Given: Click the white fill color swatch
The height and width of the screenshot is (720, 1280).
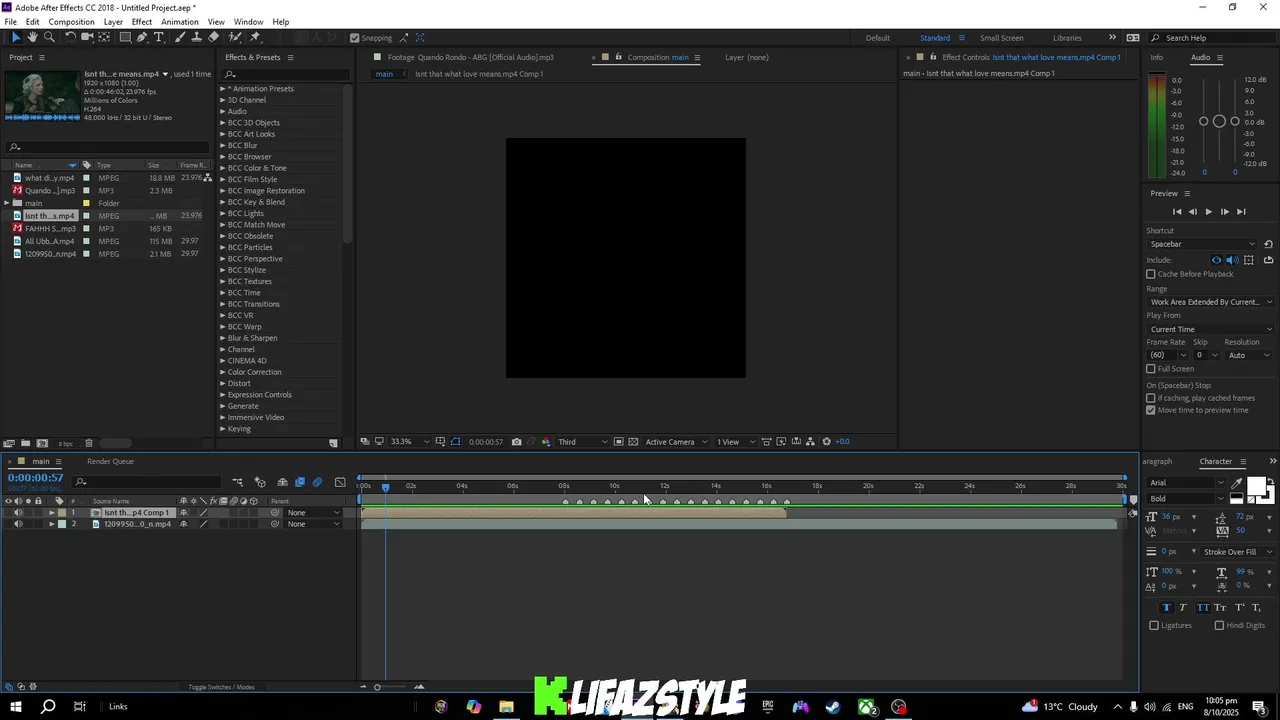Looking at the screenshot, I should click(x=1255, y=485).
